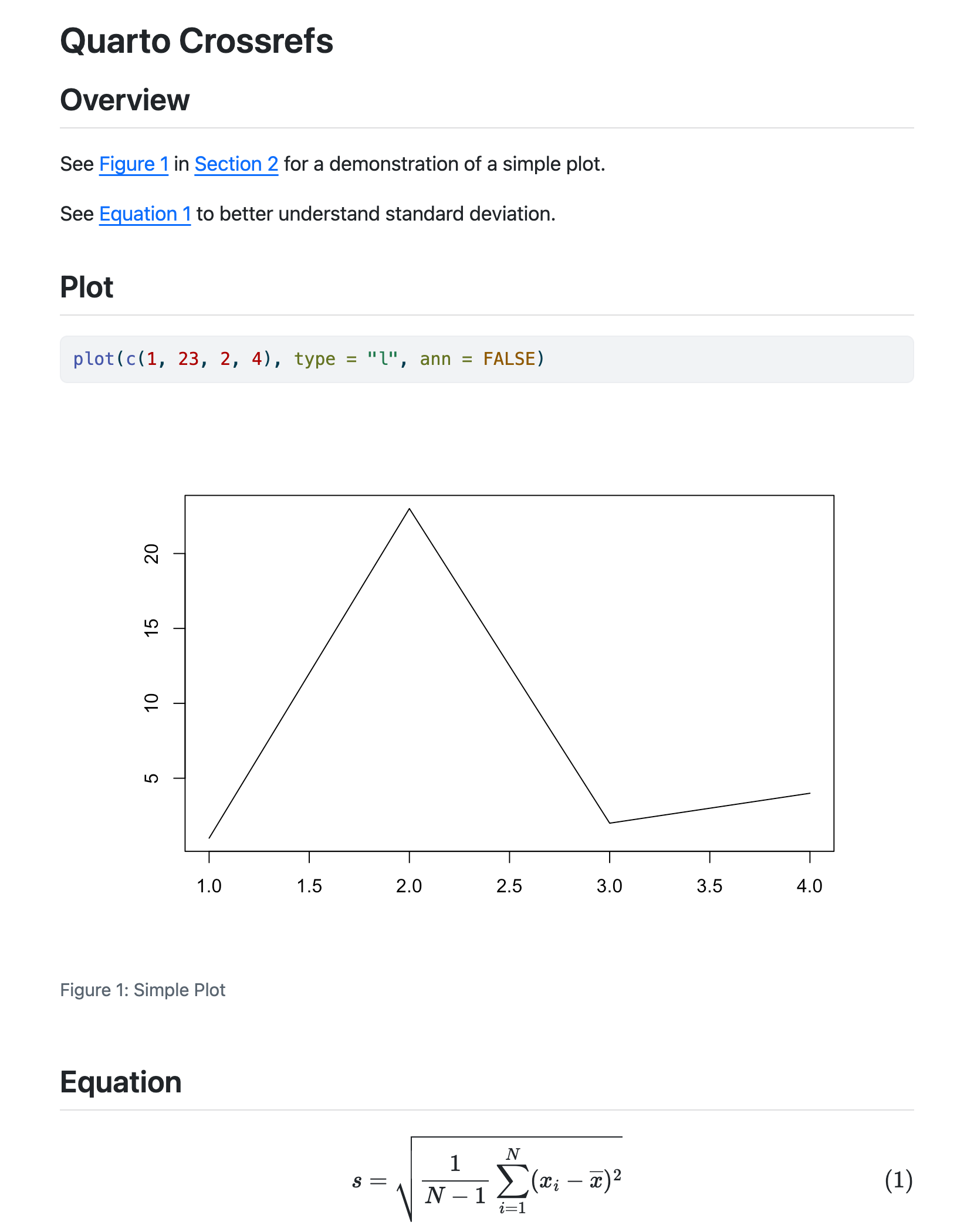Follow the Section 2 link
The width and height of the screenshot is (974, 1232).
pyautogui.click(x=236, y=164)
